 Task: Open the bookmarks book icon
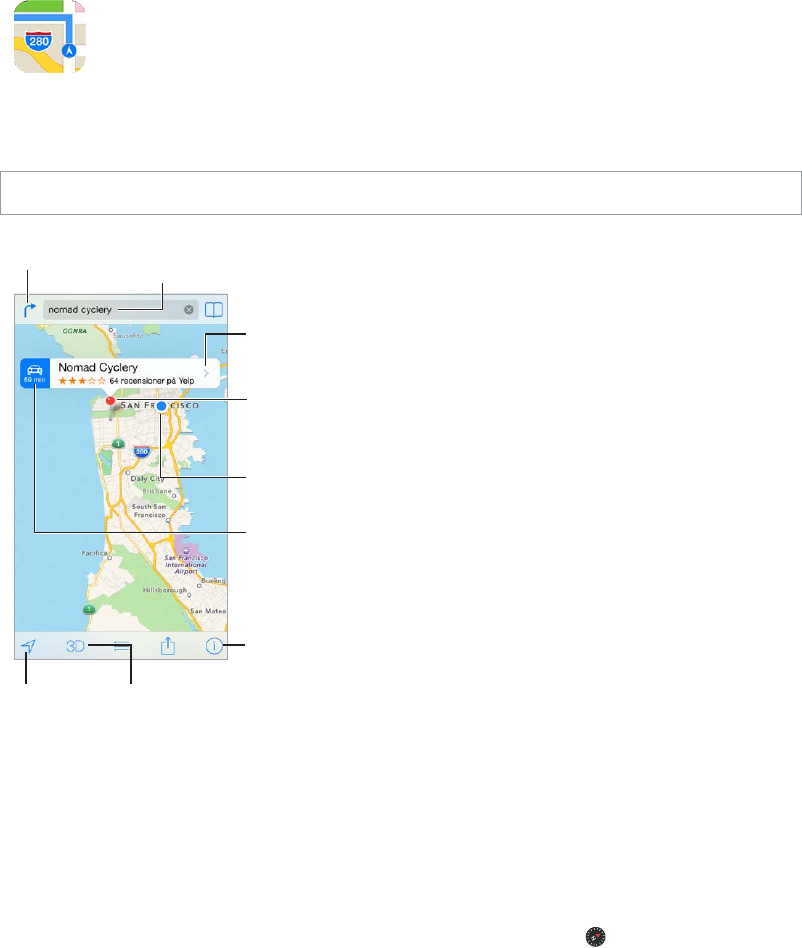pos(214,310)
